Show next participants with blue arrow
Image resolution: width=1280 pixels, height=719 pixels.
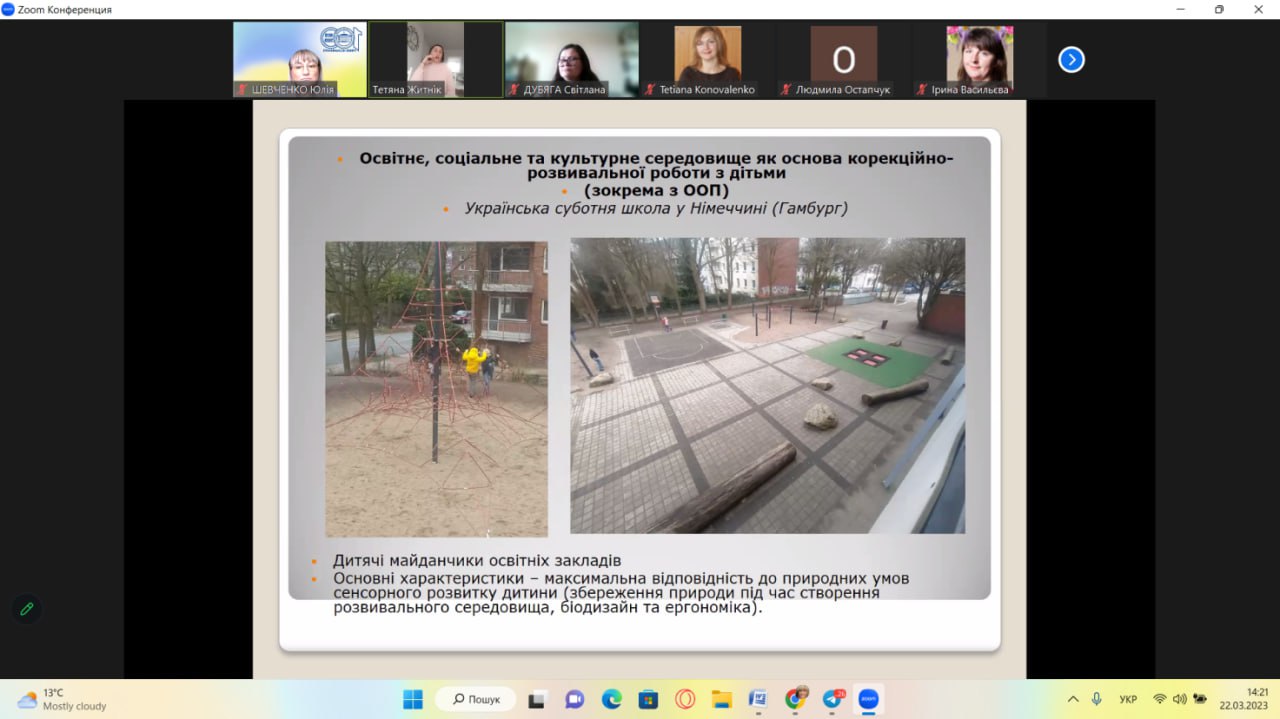(x=1071, y=60)
